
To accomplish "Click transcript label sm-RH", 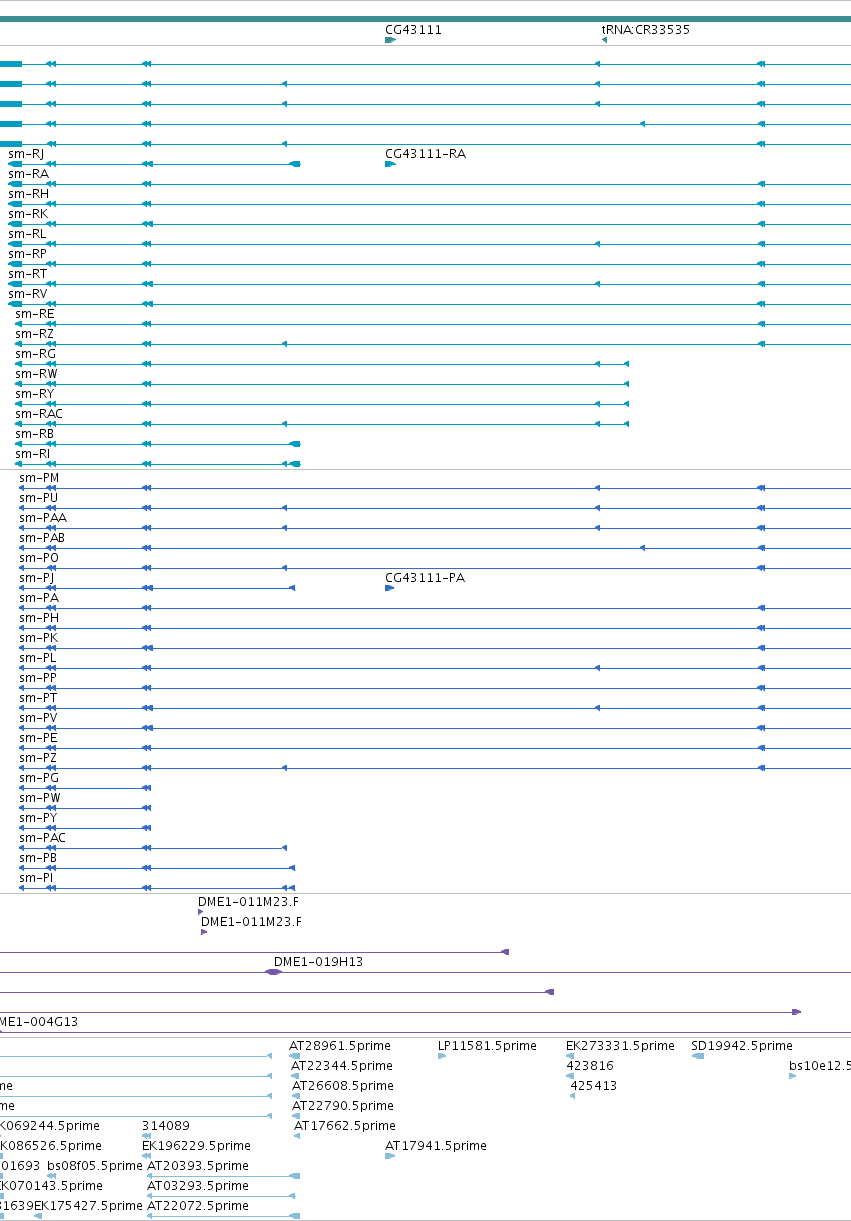I will coord(28,194).
